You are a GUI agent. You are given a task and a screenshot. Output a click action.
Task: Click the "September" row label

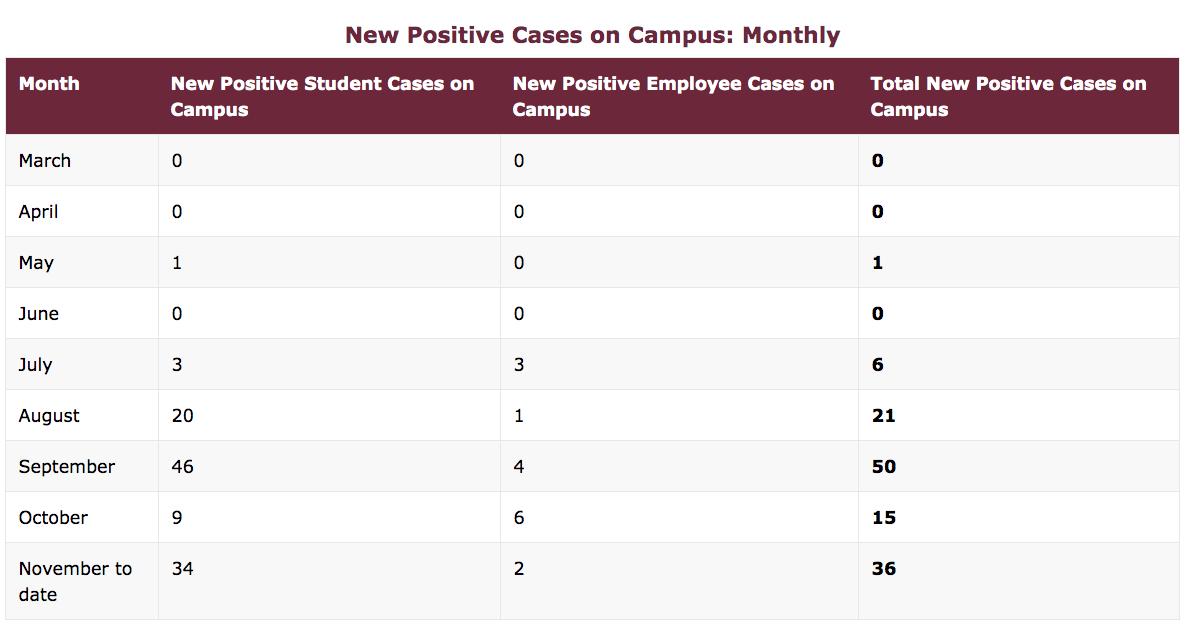click(x=67, y=467)
